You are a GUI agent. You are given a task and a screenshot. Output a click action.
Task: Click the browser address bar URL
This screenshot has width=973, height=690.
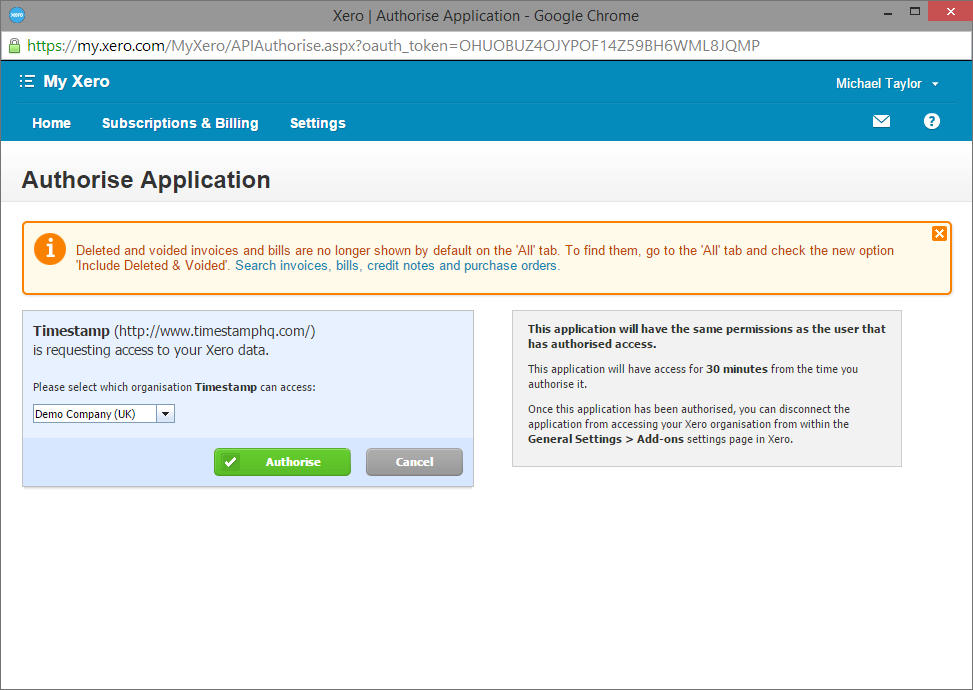pyautogui.click(x=393, y=45)
